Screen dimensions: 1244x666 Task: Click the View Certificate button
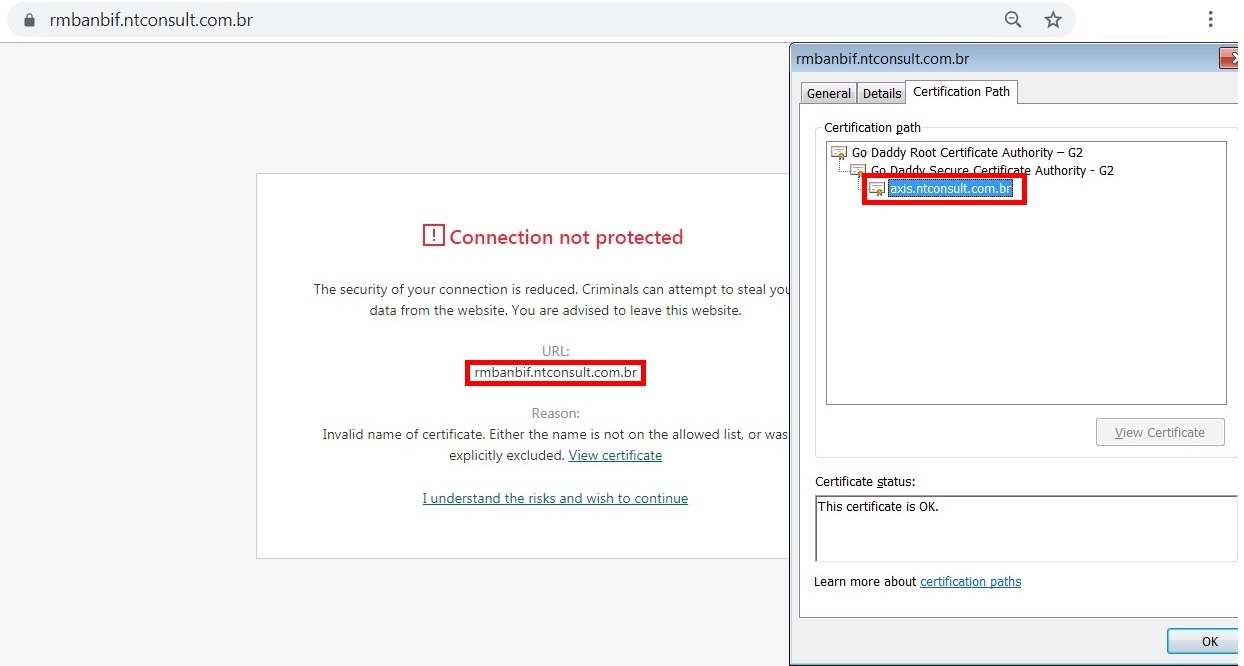(1160, 433)
